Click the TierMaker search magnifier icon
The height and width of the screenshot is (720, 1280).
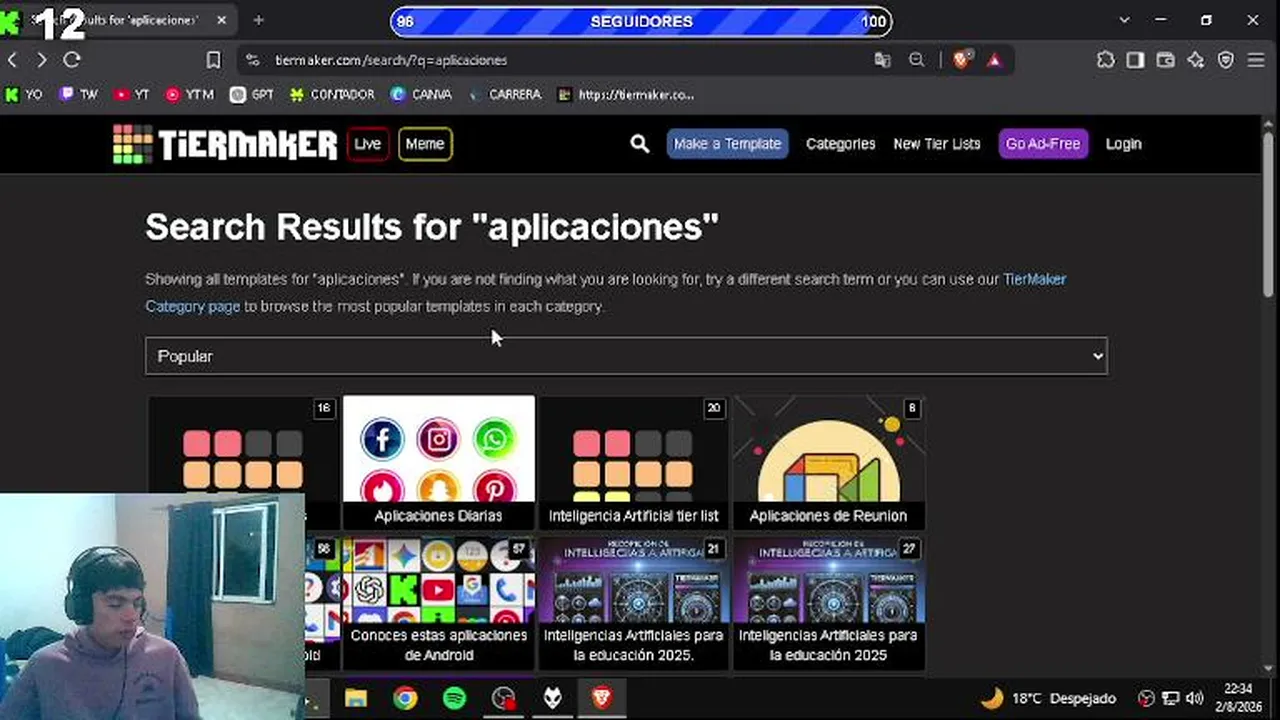640,144
